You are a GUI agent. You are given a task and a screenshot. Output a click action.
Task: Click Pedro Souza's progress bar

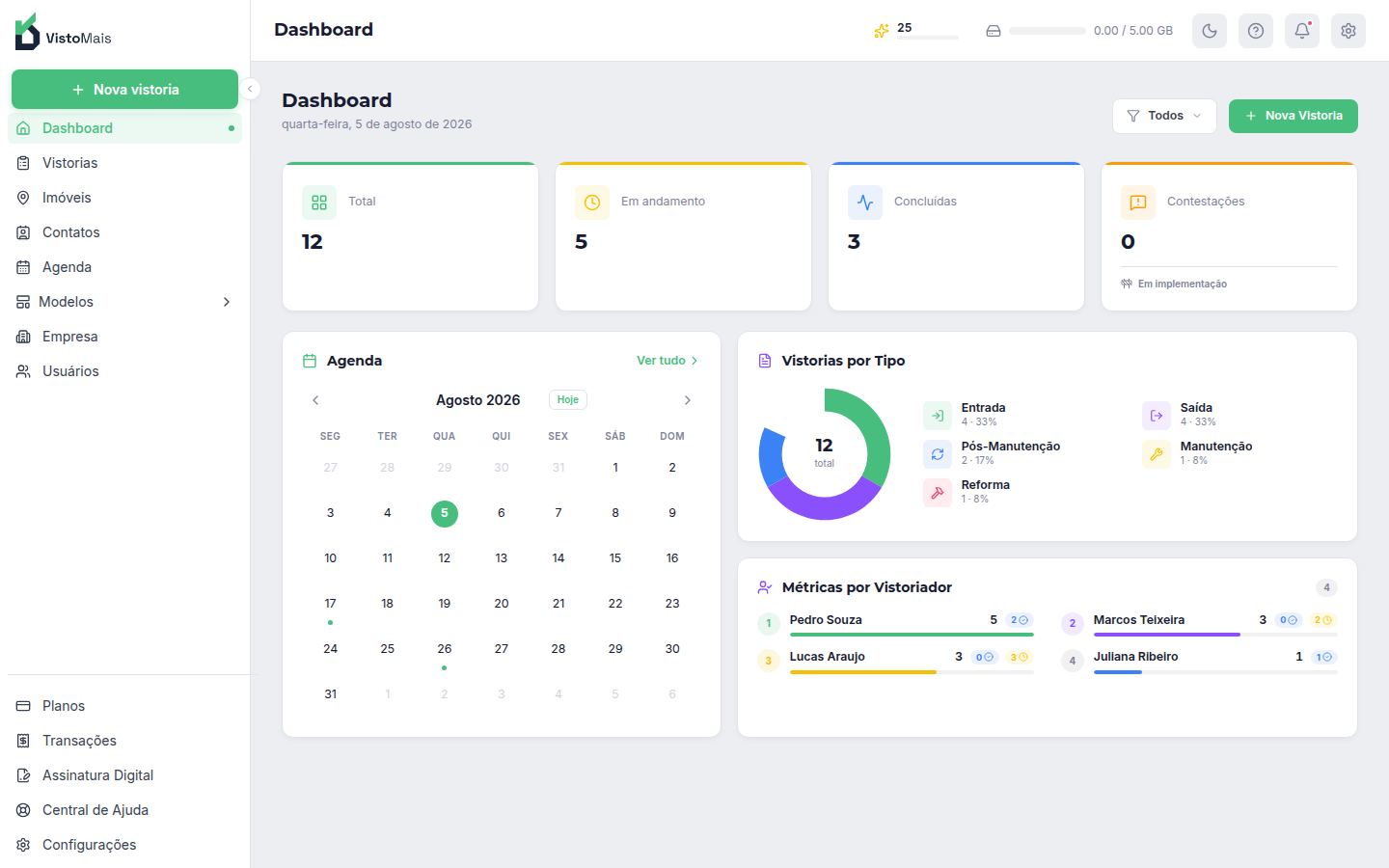(x=912, y=635)
